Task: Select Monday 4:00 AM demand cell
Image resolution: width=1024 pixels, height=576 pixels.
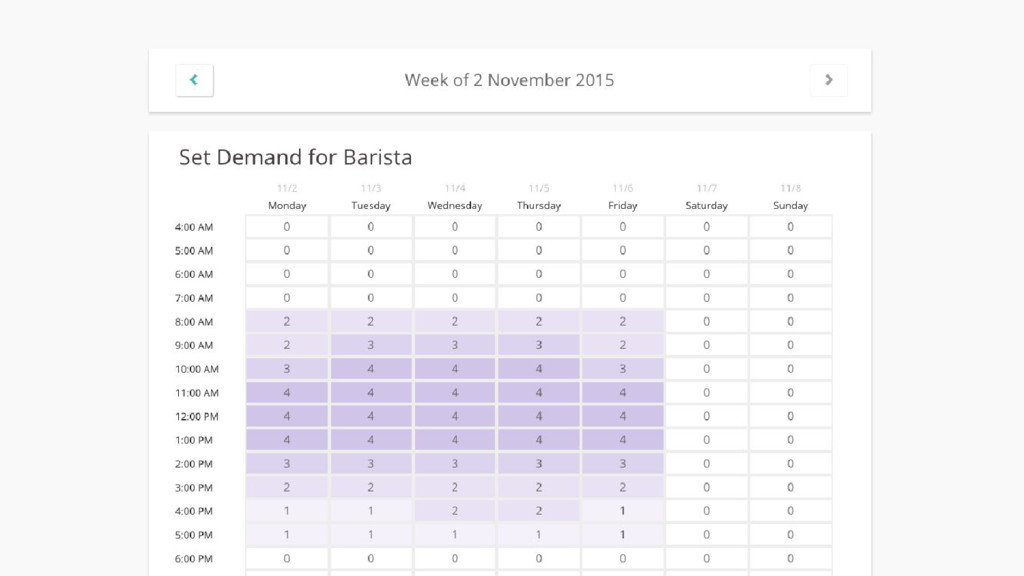Action: (287, 227)
